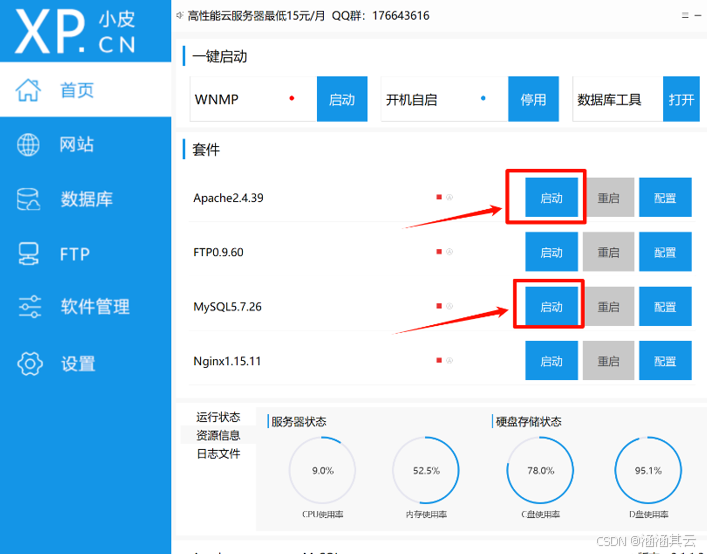707x554 pixels.
Task: Restart Nginx1.15.11 service
Action: (608, 361)
